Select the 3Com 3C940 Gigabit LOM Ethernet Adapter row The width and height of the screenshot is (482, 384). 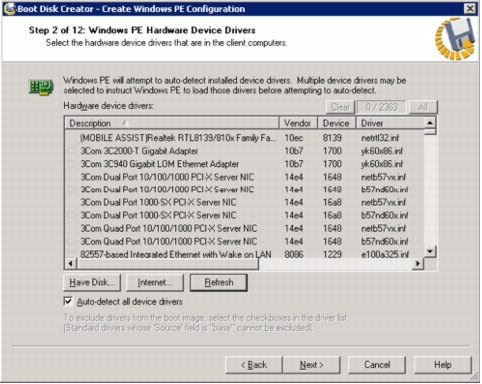[244, 164]
